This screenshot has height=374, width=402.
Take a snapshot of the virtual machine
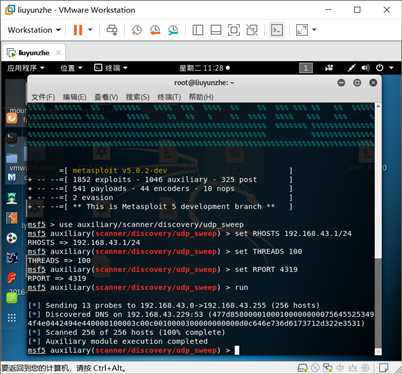(x=137, y=30)
